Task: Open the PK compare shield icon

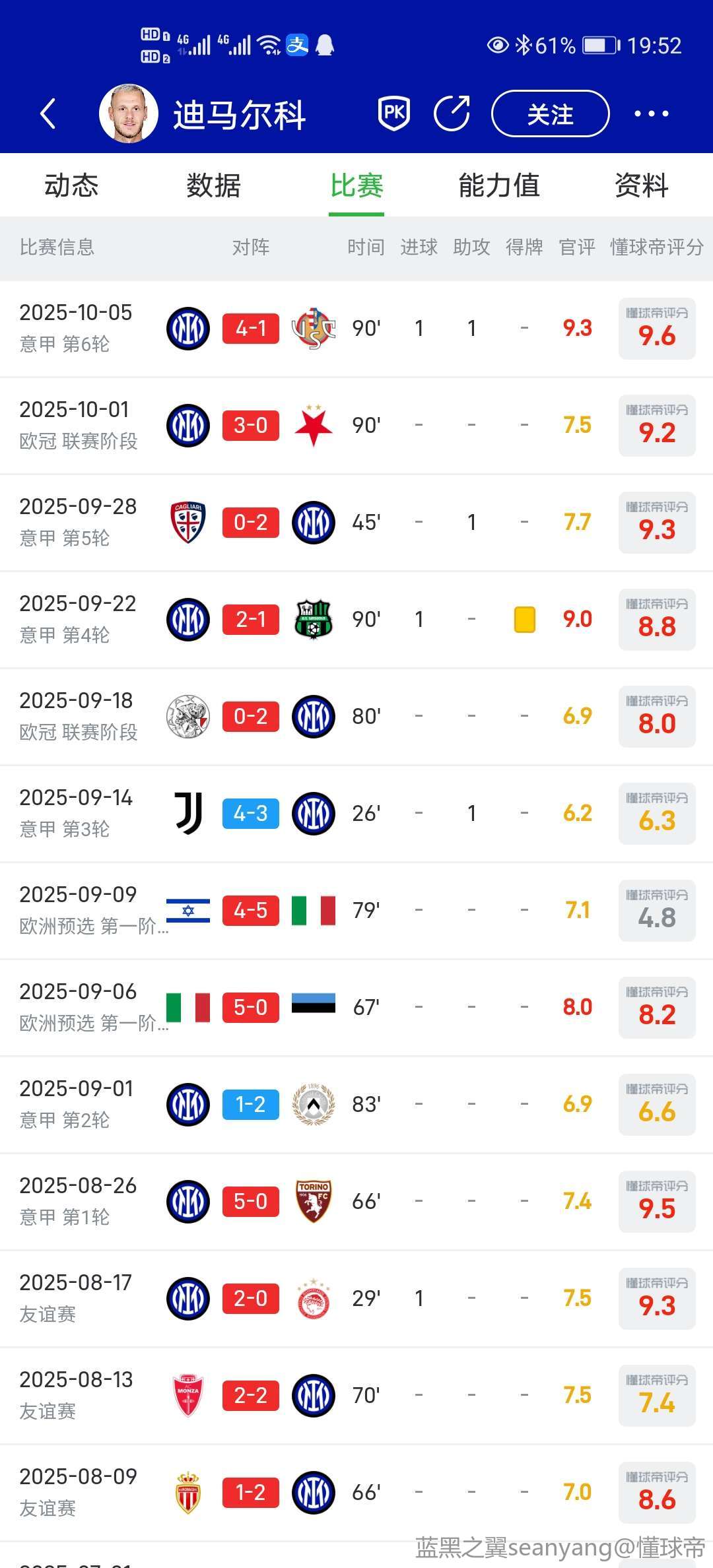Action: [x=394, y=114]
